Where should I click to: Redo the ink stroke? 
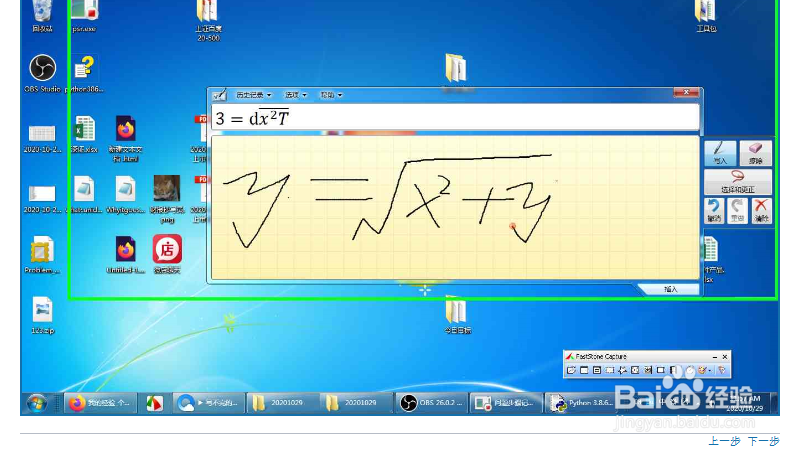(x=737, y=210)
